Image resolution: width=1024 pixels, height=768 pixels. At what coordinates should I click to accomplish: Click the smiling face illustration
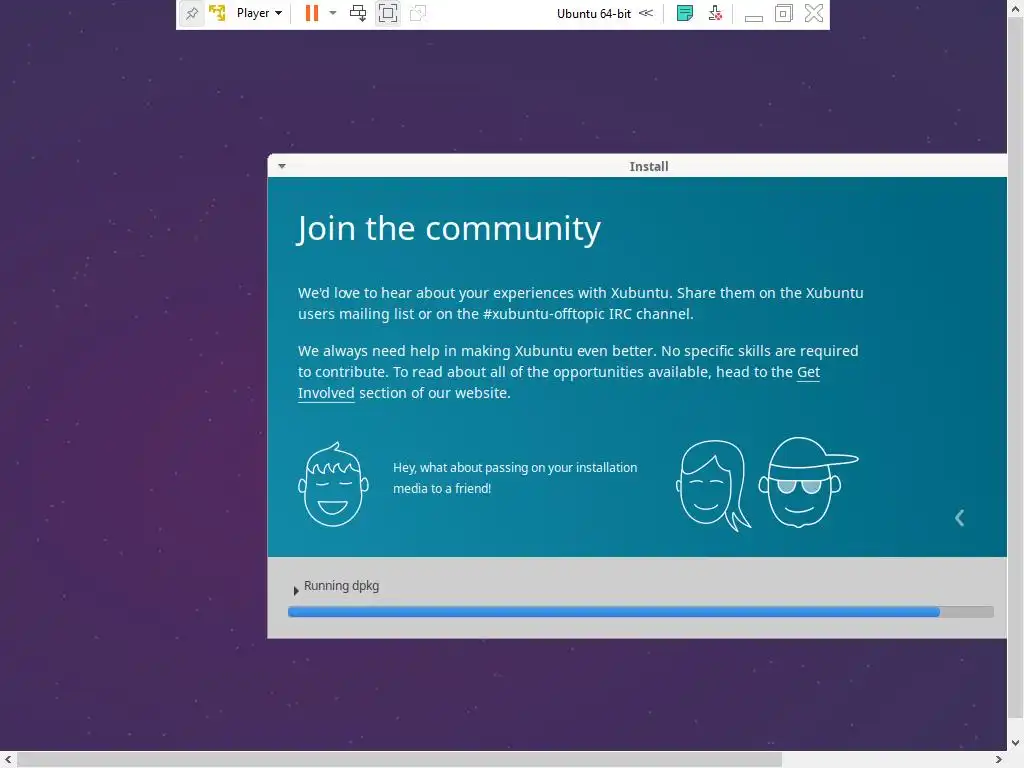pos(333,484)
